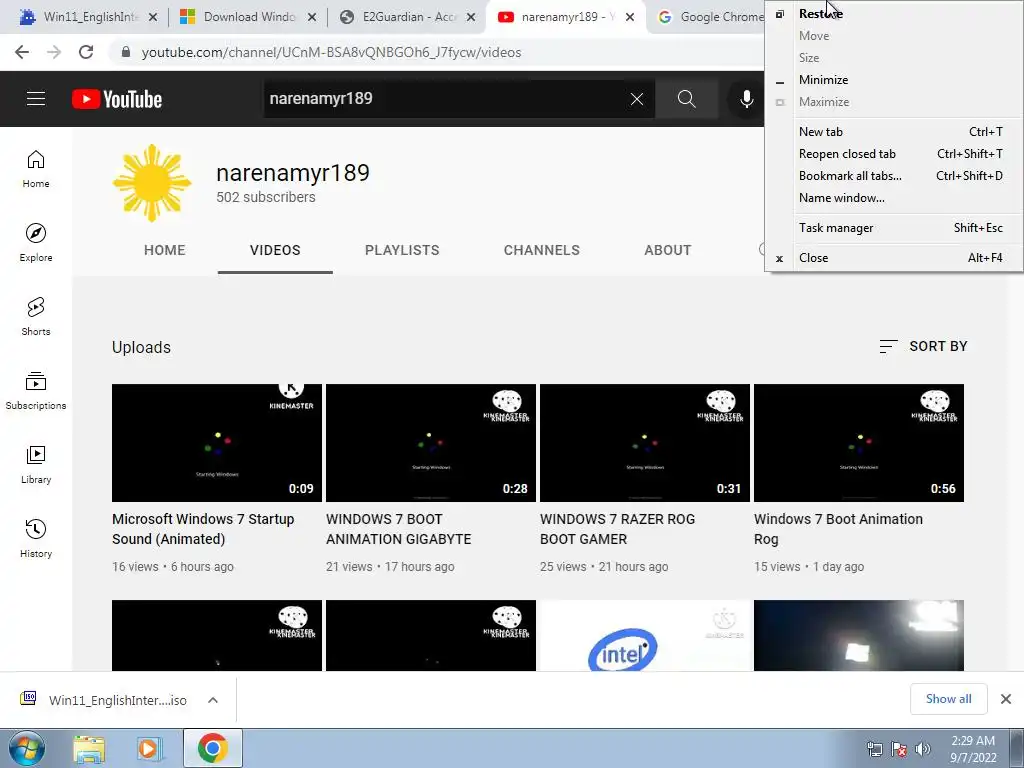The image size is (1024, 768).
Task: Select the channel VIDEOS tab
Action: coord(275,250)
